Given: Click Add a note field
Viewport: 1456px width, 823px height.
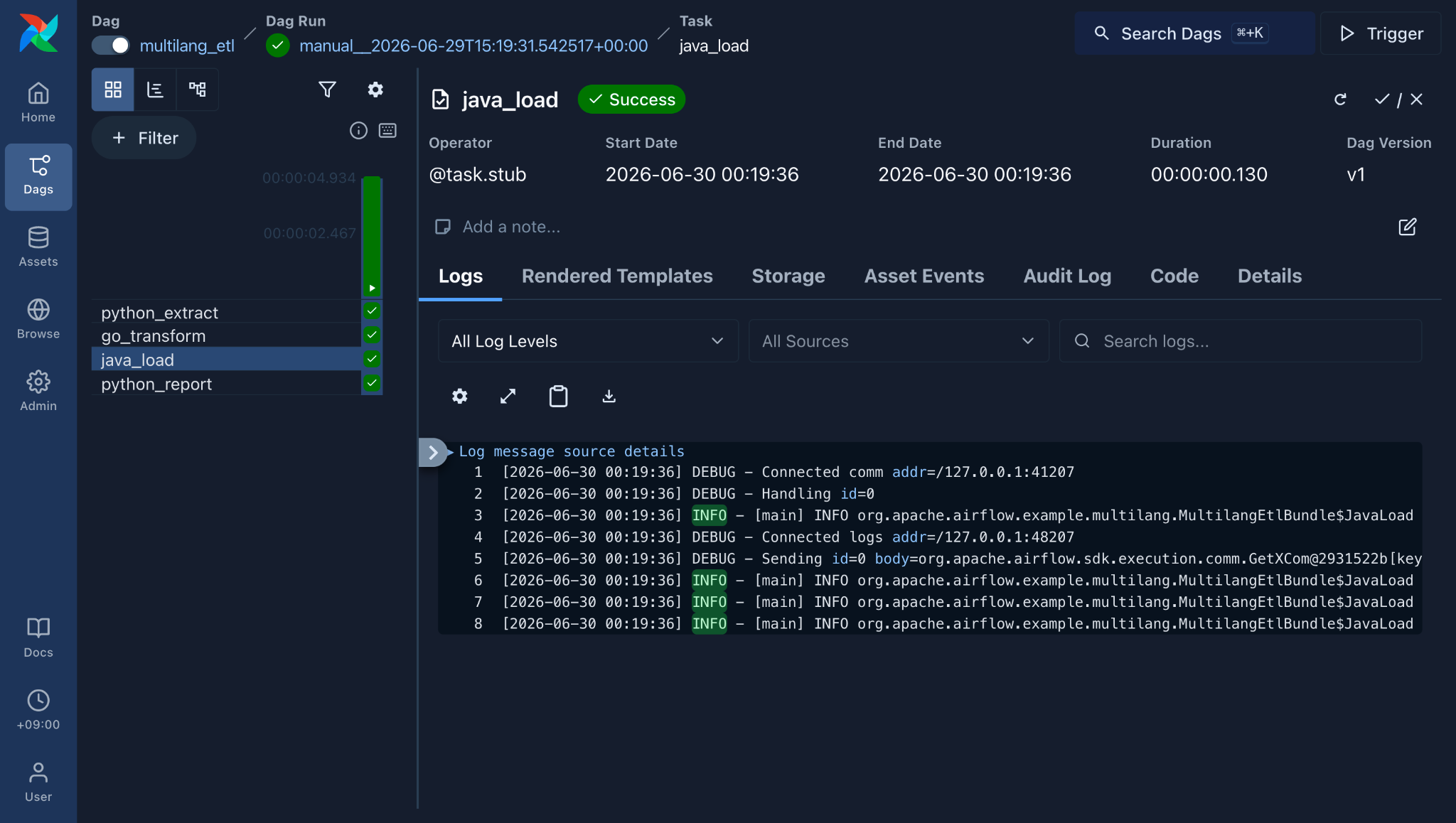Looking at the screenshot, I should coord(512,227).
